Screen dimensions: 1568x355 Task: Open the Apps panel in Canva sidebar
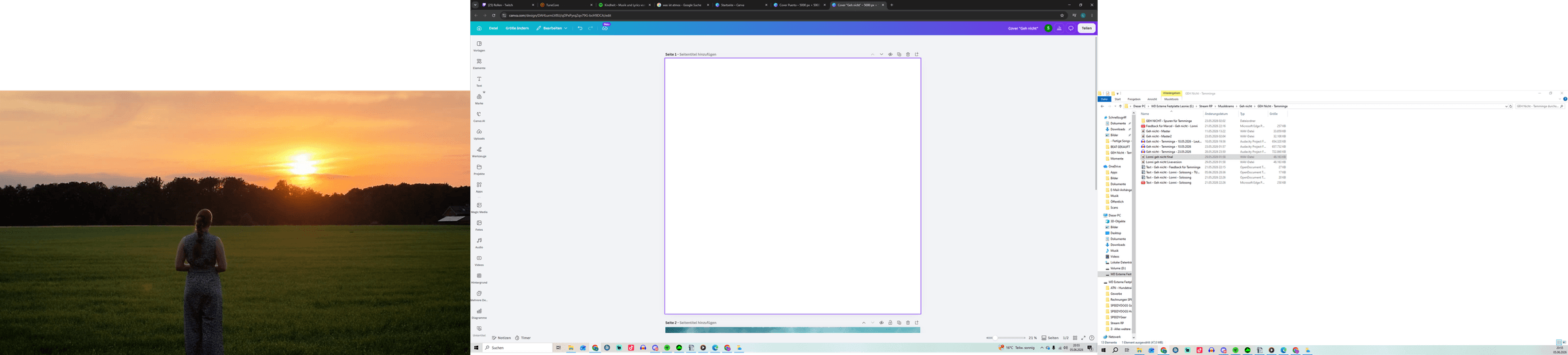click(479, 187)
